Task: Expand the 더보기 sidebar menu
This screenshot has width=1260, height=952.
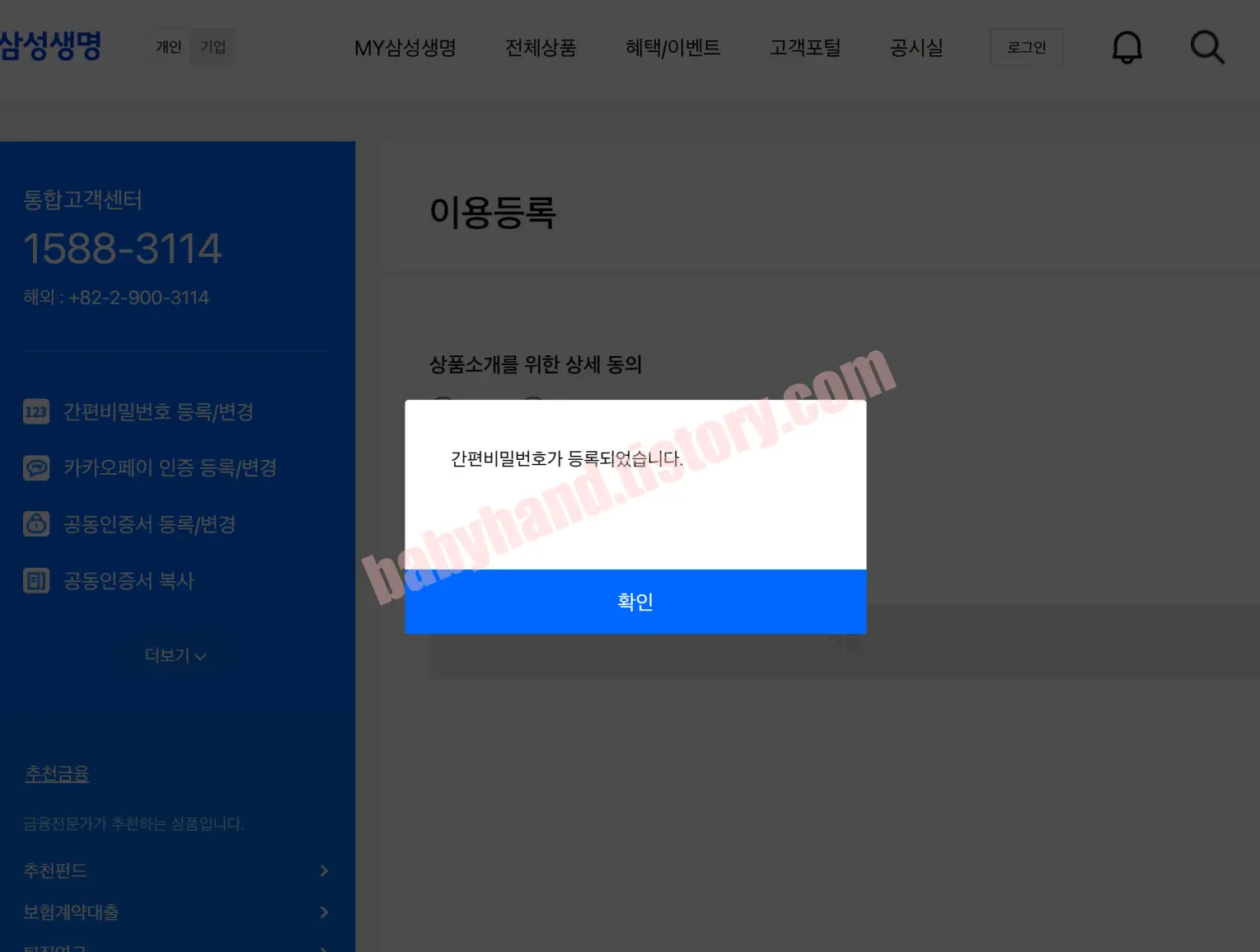Action: pos(176,655)
